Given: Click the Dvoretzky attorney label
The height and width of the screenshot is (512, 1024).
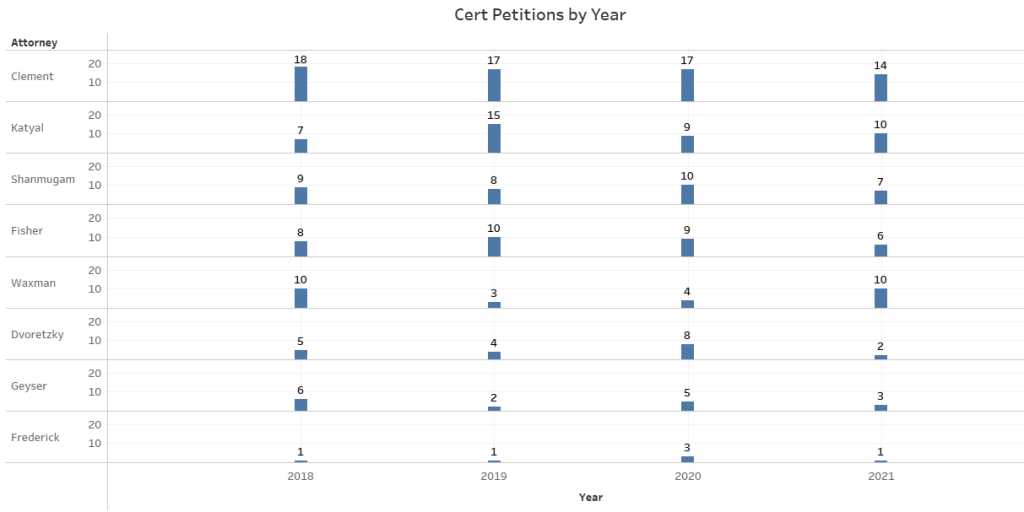Looking at the screenshot, I should click(37, 334).
